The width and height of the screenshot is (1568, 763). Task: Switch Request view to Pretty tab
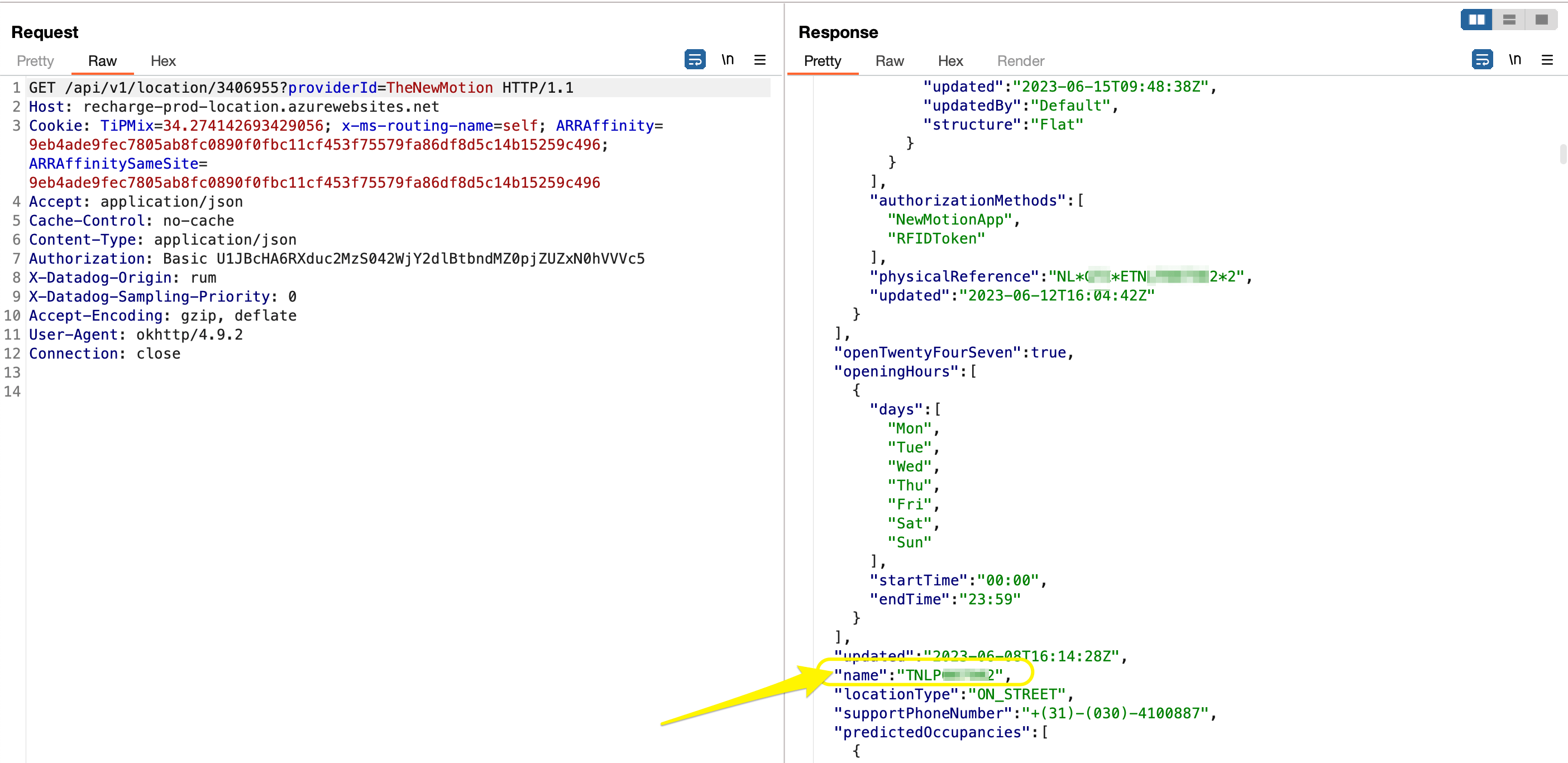pyautogui.click(x=35, y=61)
